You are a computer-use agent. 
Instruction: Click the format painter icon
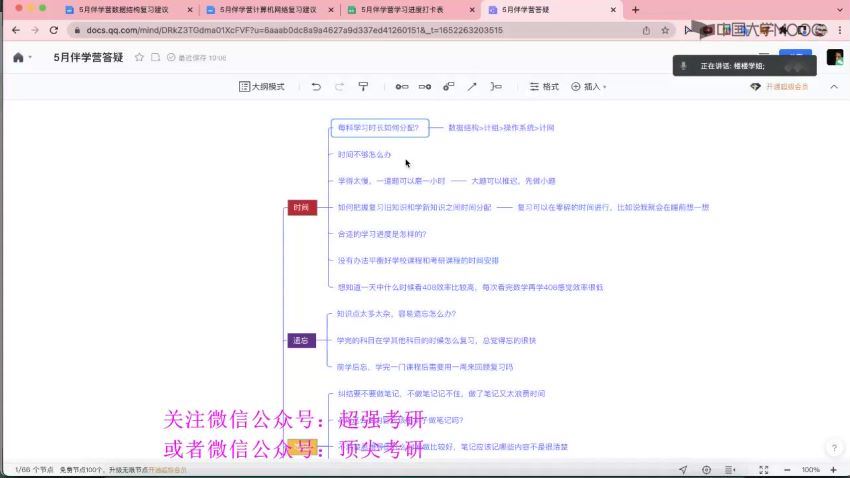tap(363, 87)
